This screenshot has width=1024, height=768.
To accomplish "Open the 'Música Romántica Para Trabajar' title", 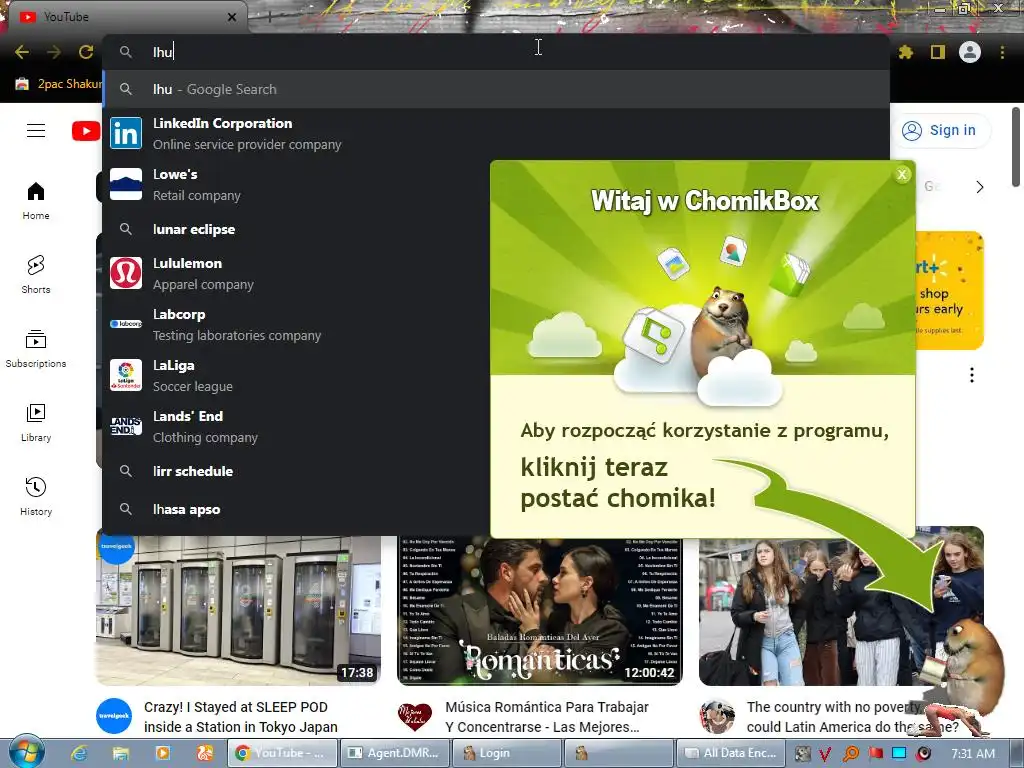I will click(x=547, y=717).
